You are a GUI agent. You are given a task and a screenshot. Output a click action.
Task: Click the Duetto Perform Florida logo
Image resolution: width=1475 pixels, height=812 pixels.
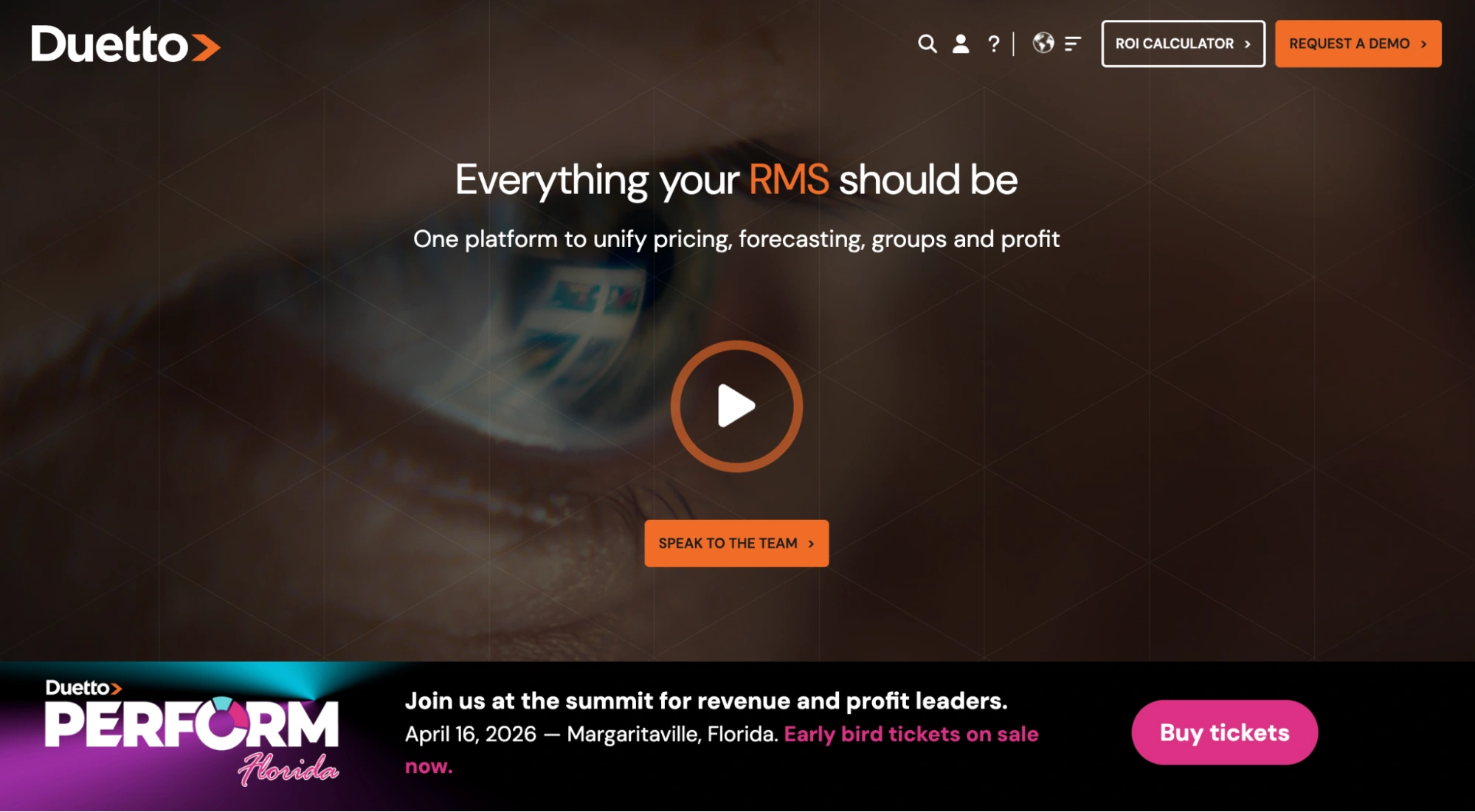(x=192, y=733)
